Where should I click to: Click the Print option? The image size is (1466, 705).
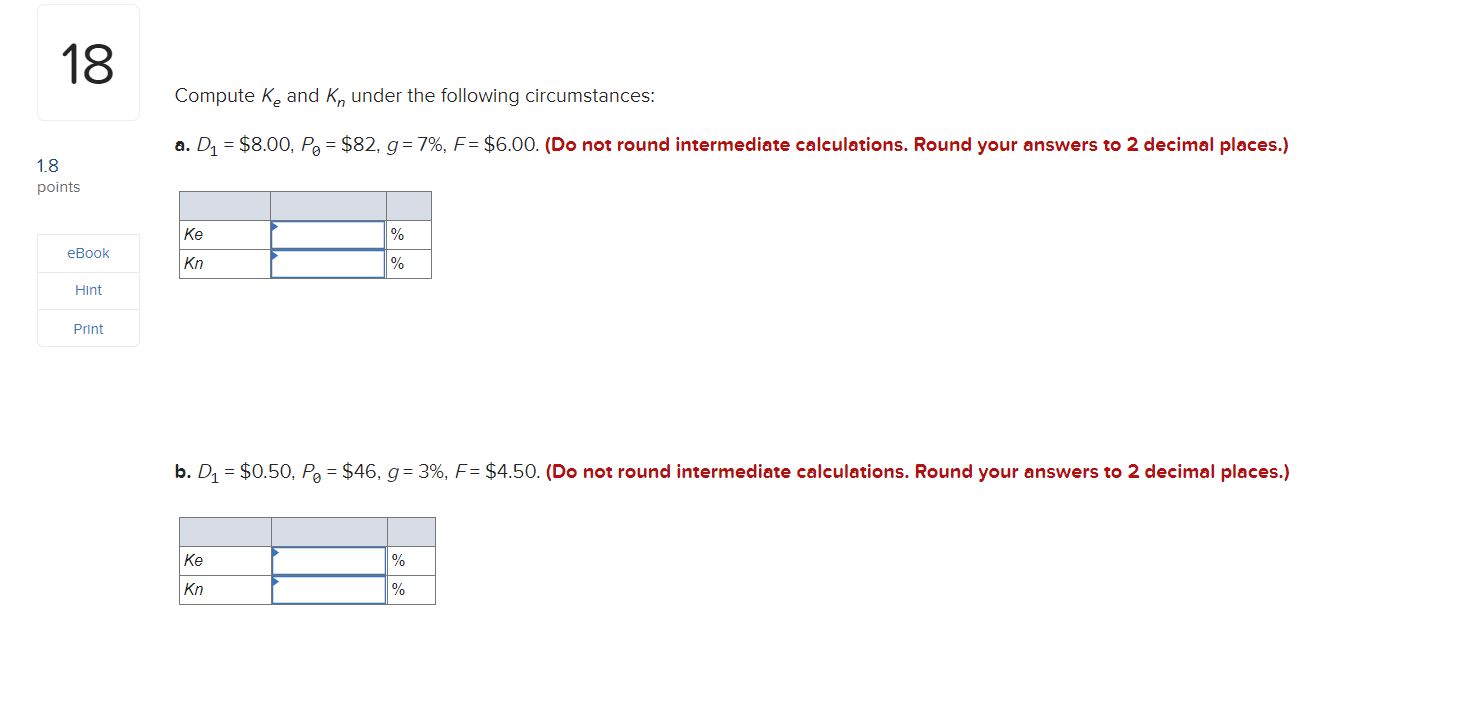click(87, 328)
